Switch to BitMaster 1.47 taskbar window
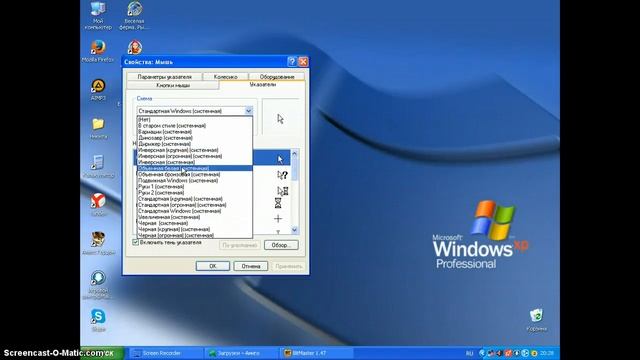Viewport: 640px width, 360px height. coord(316,353)
